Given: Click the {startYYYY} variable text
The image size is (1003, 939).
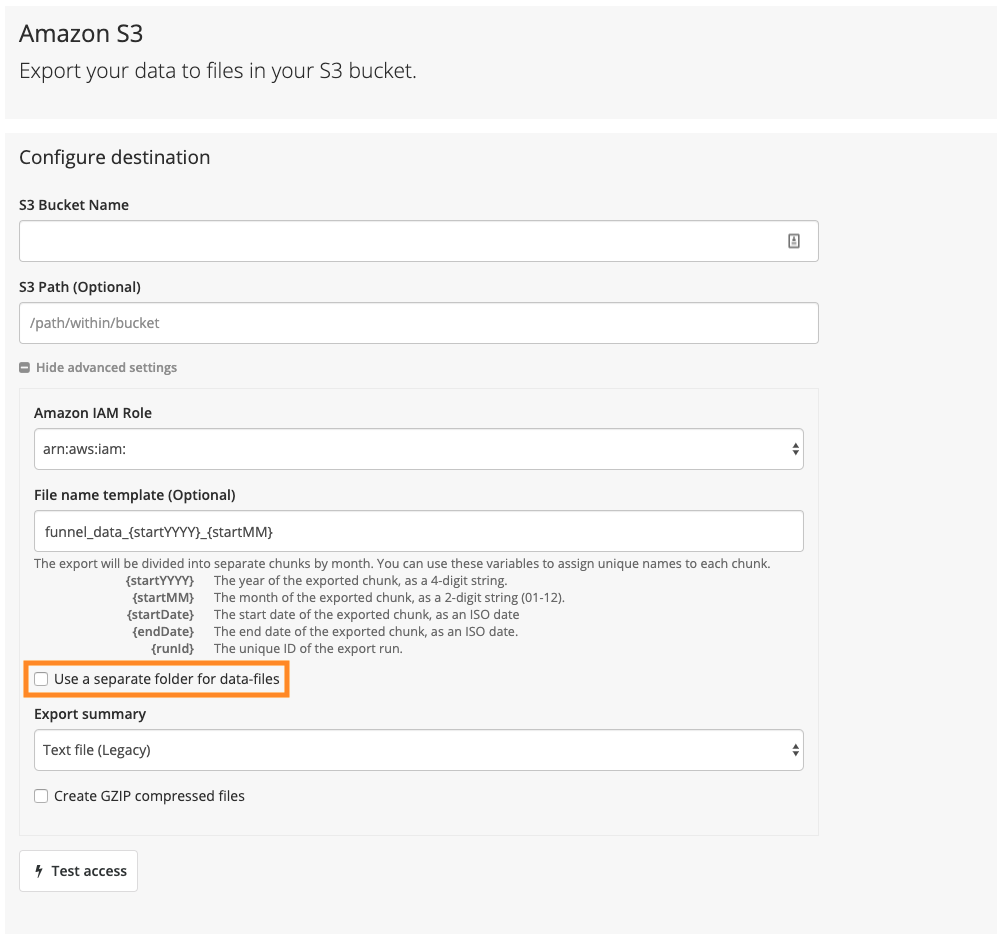Looking at the screenshot, I should [160, 581].
